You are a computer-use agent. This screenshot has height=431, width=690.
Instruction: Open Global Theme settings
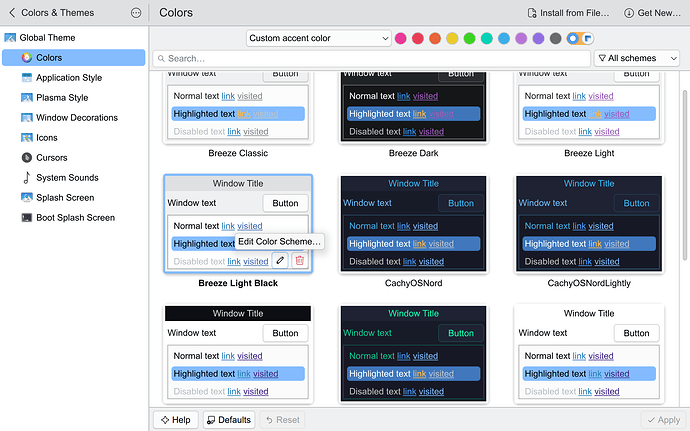73,37
